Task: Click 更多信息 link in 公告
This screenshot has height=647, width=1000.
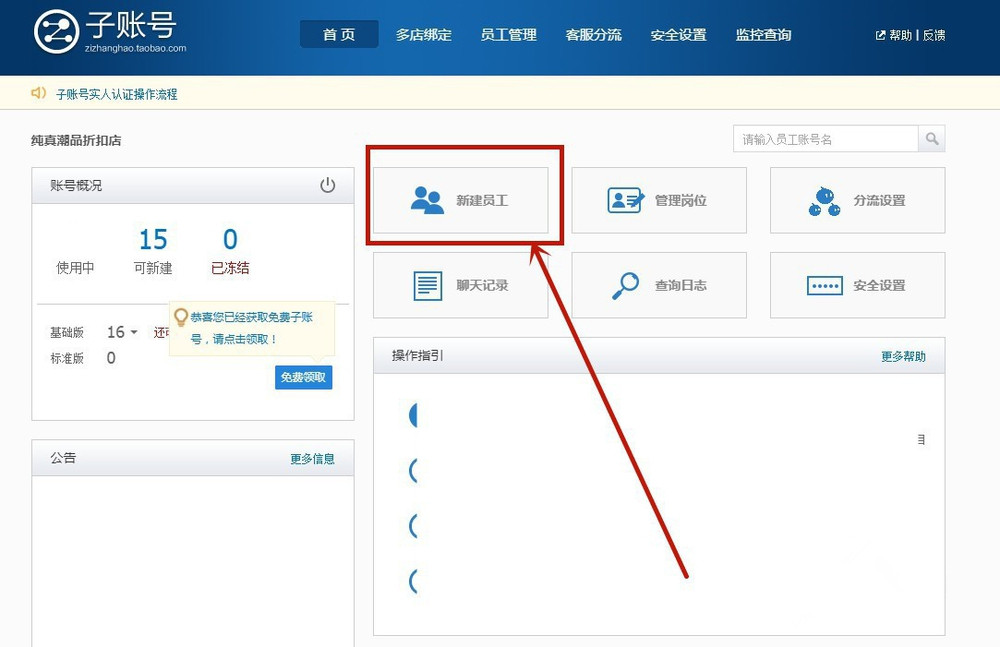Action: pos(312,459)
